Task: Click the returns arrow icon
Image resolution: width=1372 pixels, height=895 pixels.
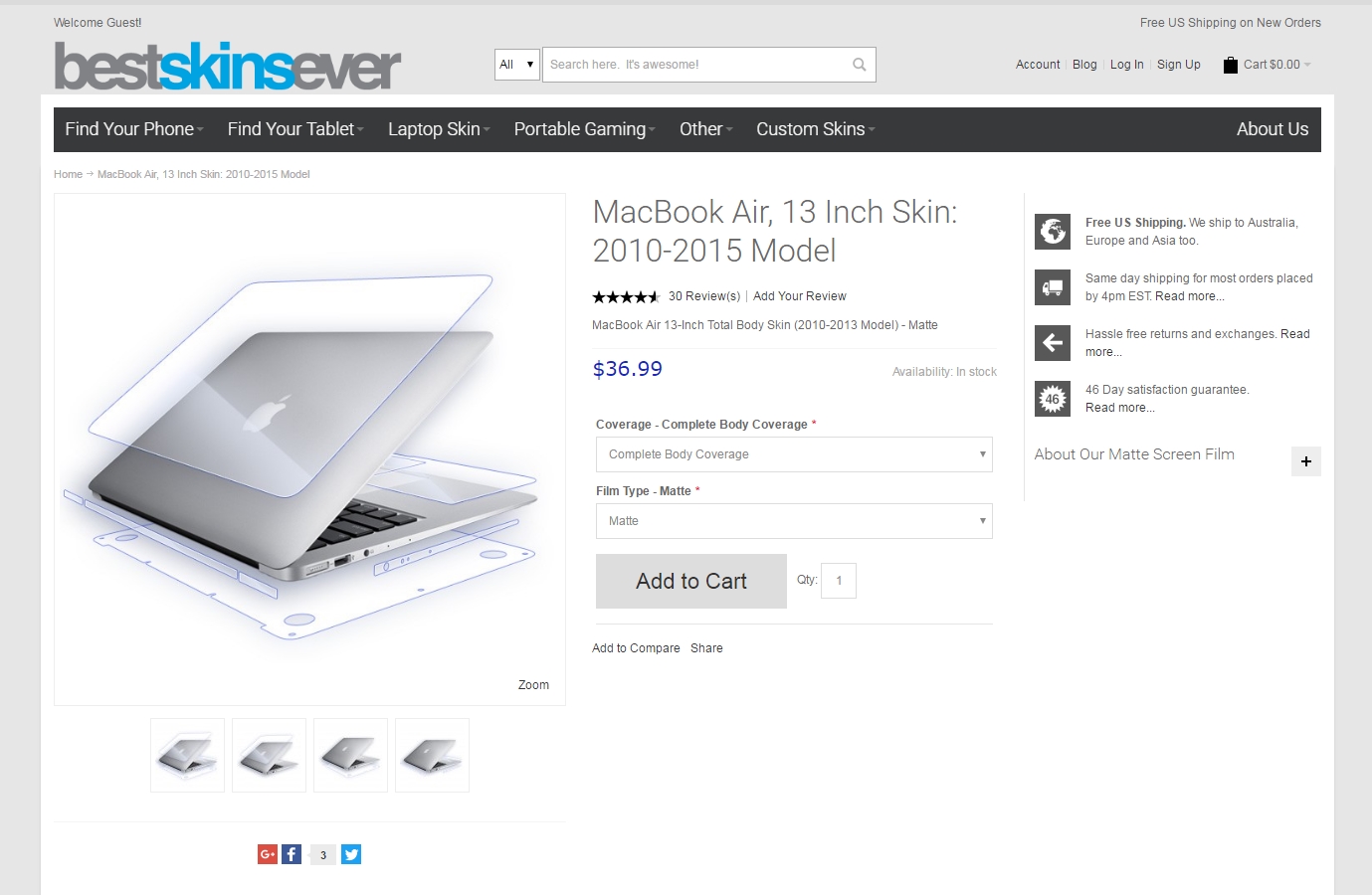Action: coord(1053,343)
